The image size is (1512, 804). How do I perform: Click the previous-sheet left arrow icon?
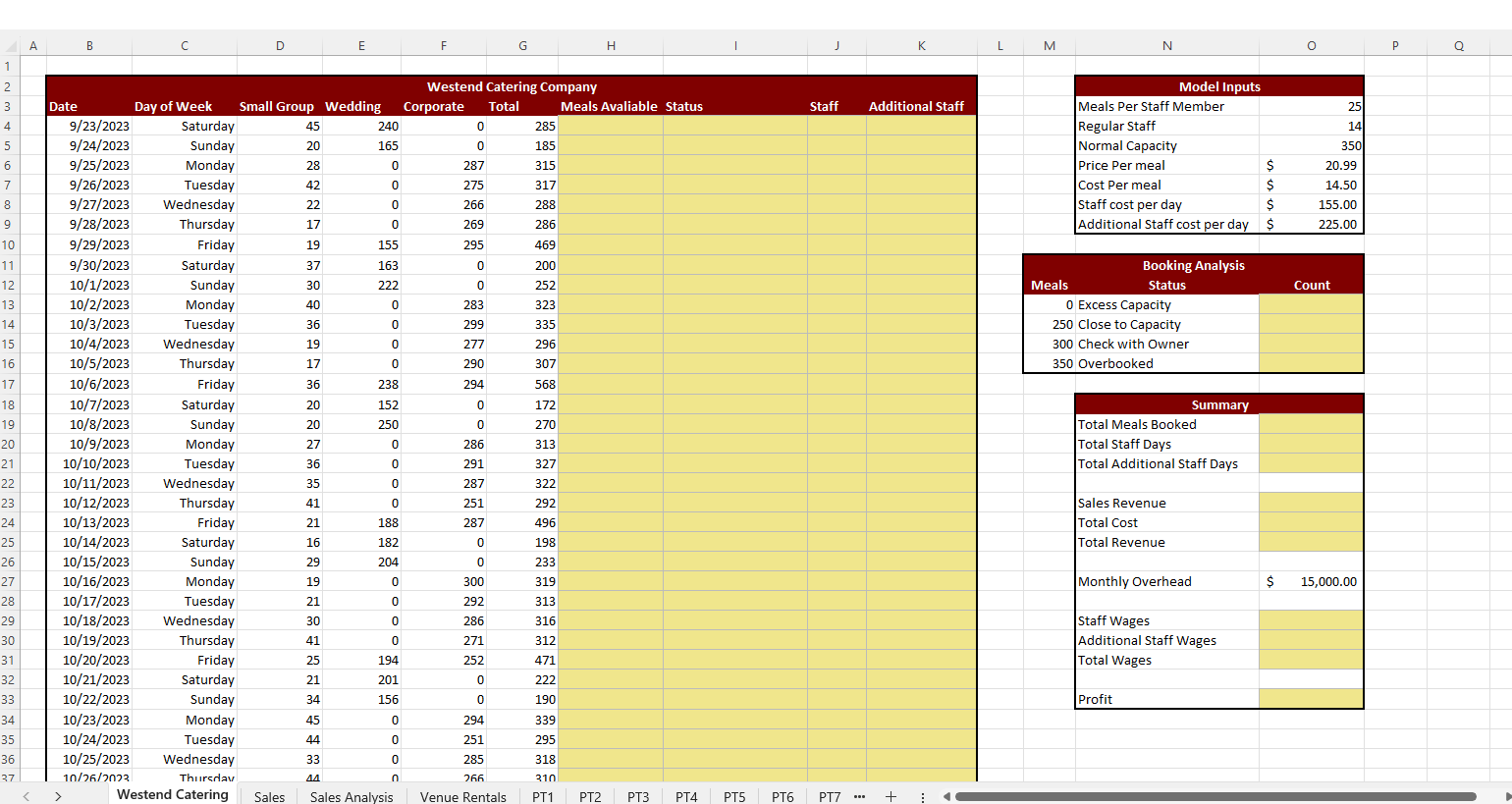pyautogui.click(x=26, y=798)
